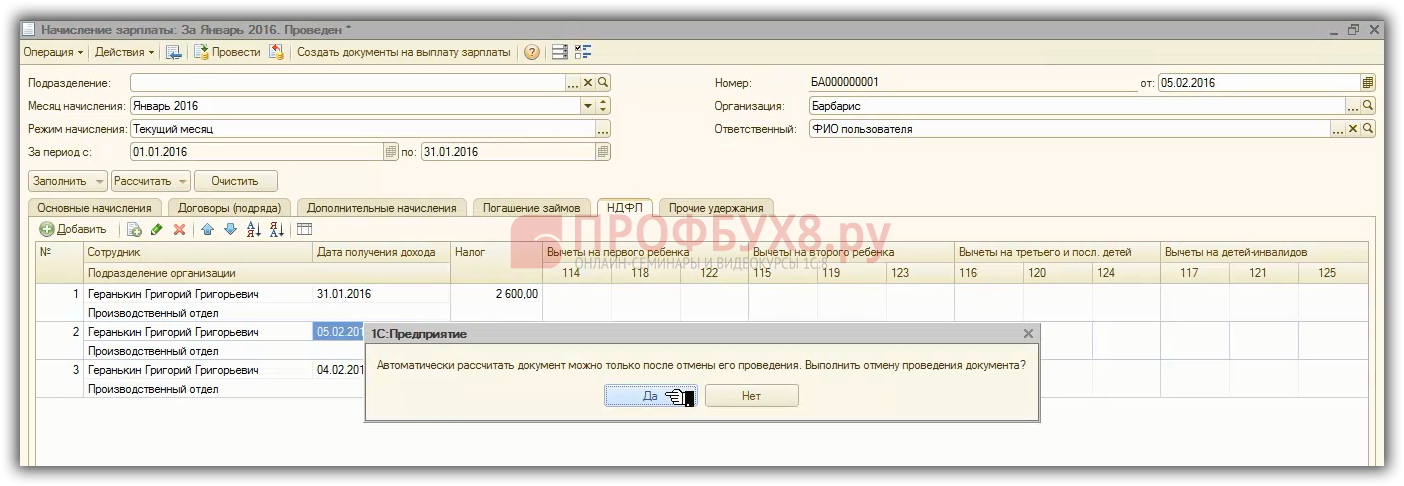Open calendar for period start date 01.01.2016
This screenshot has height=486, width=1404.
391,152
